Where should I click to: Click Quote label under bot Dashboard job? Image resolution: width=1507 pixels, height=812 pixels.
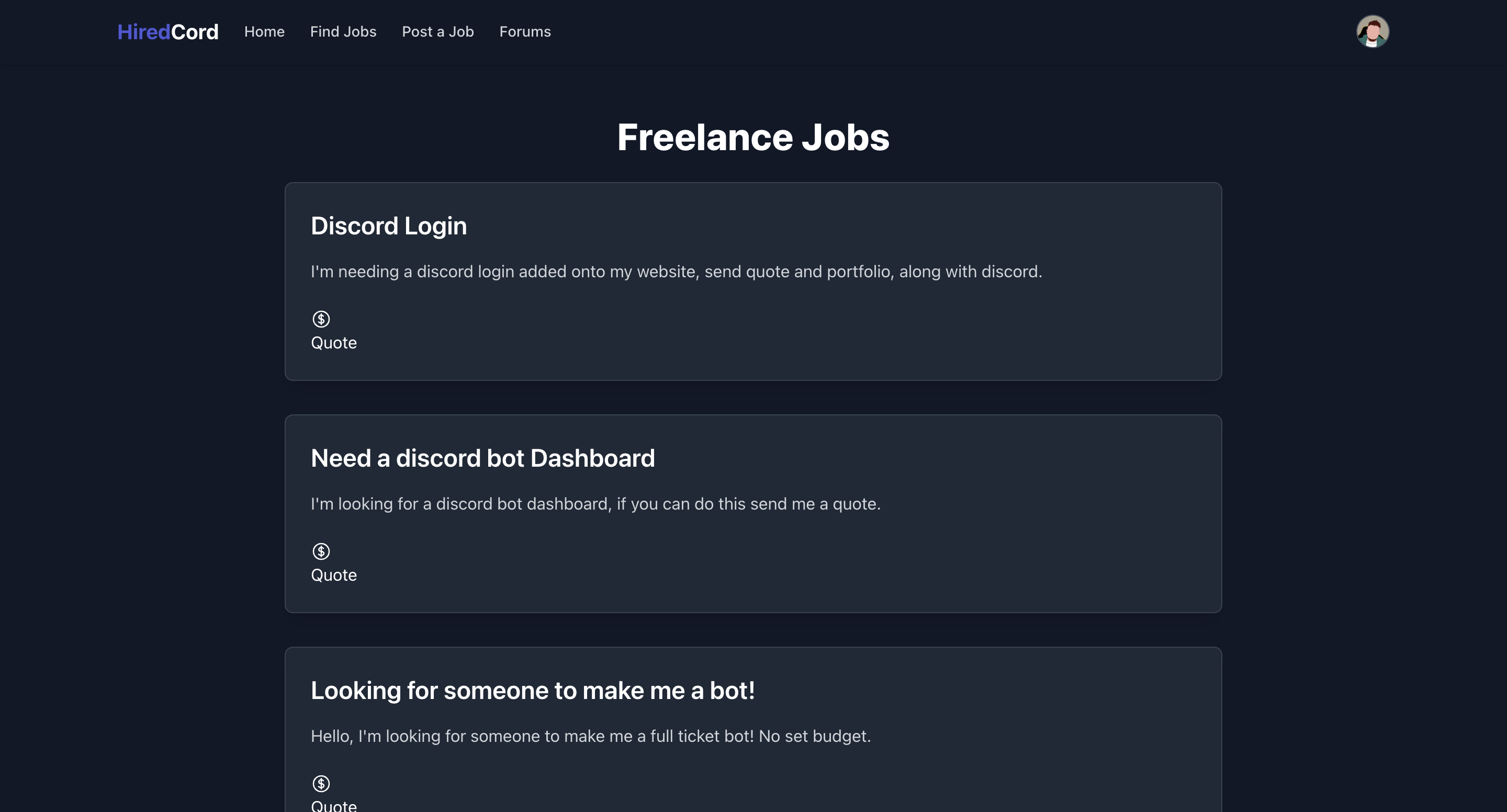(x=333, y=575)
